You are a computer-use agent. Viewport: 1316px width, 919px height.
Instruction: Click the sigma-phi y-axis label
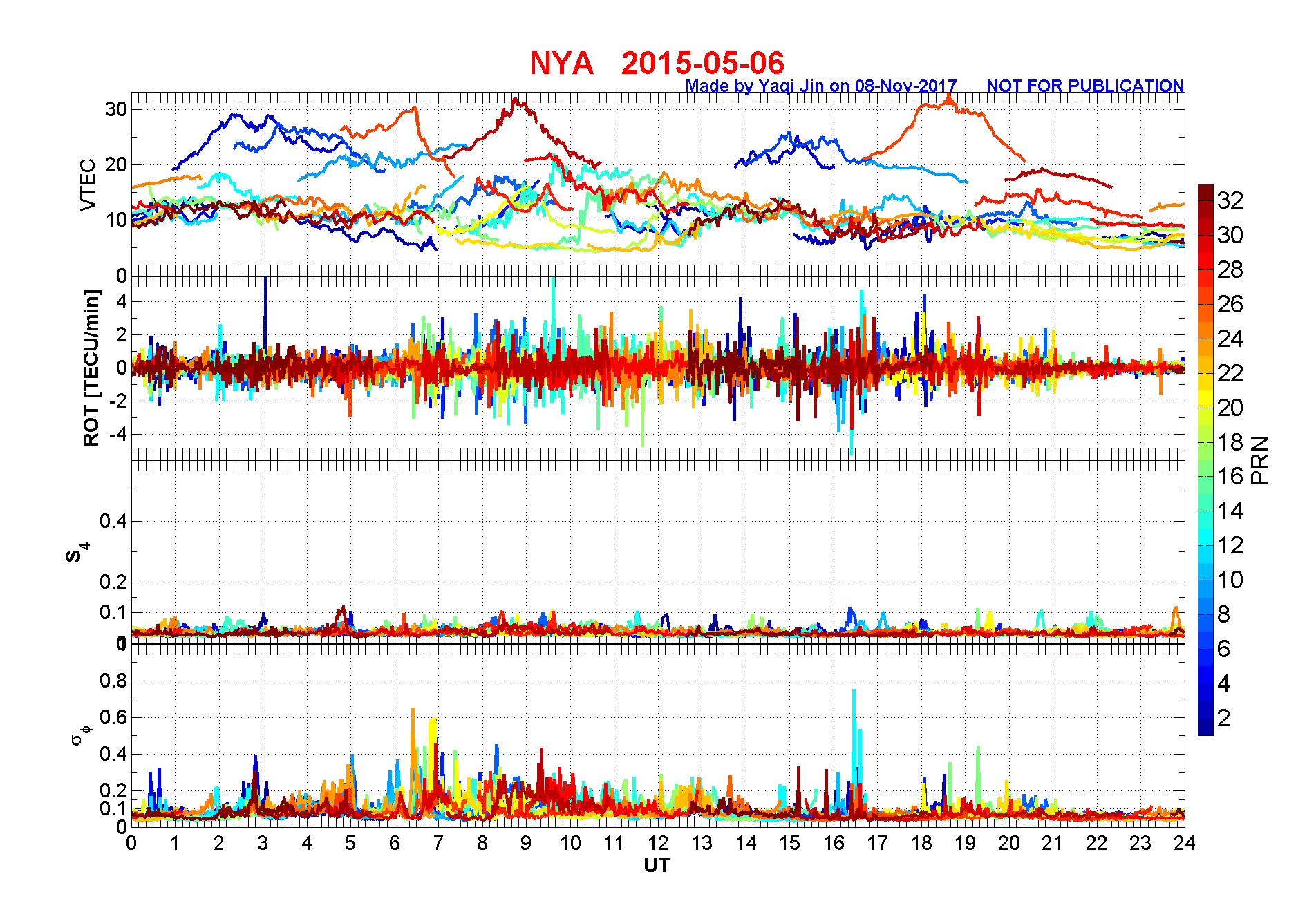(x=80, y=735)
